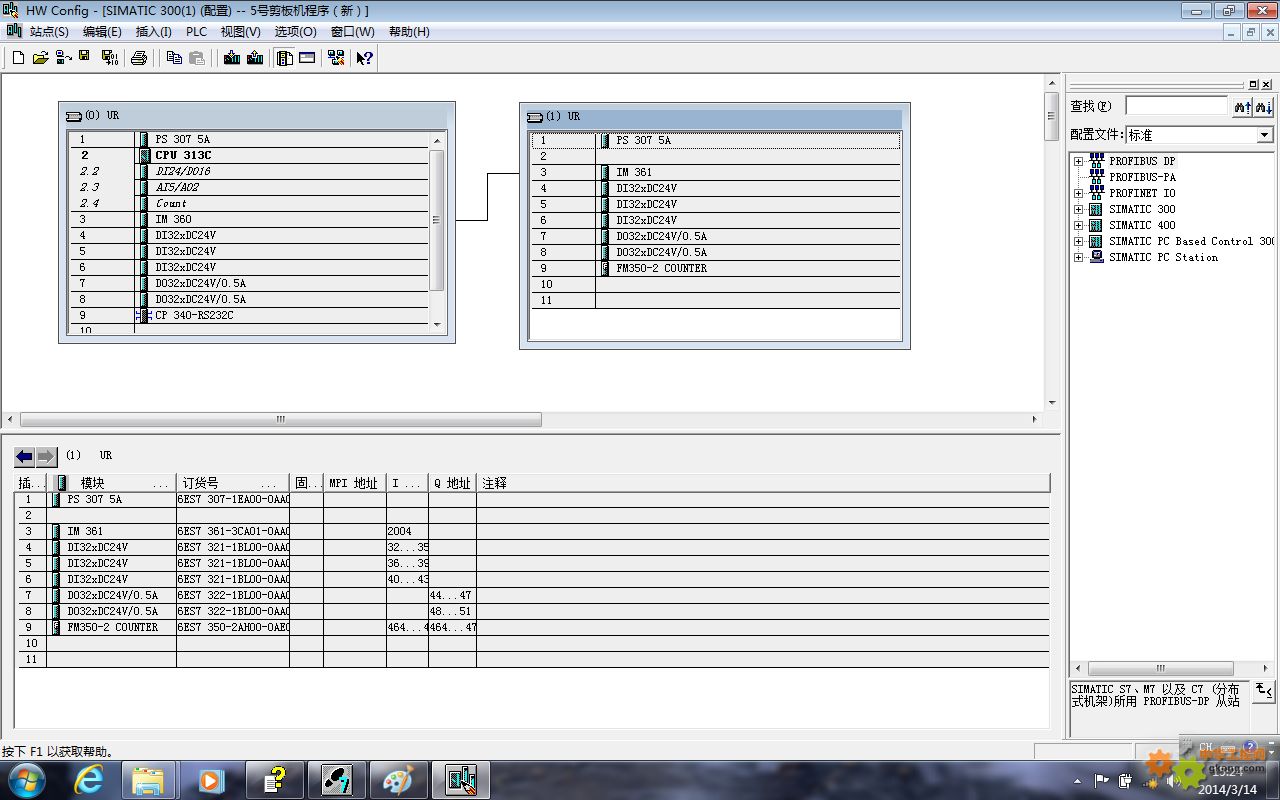Click the 订货号 column header

(x=233, y=483)
